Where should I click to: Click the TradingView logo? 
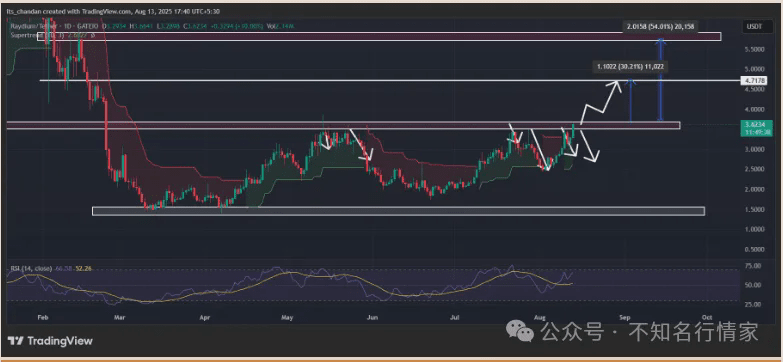click(x=50, y=341)
